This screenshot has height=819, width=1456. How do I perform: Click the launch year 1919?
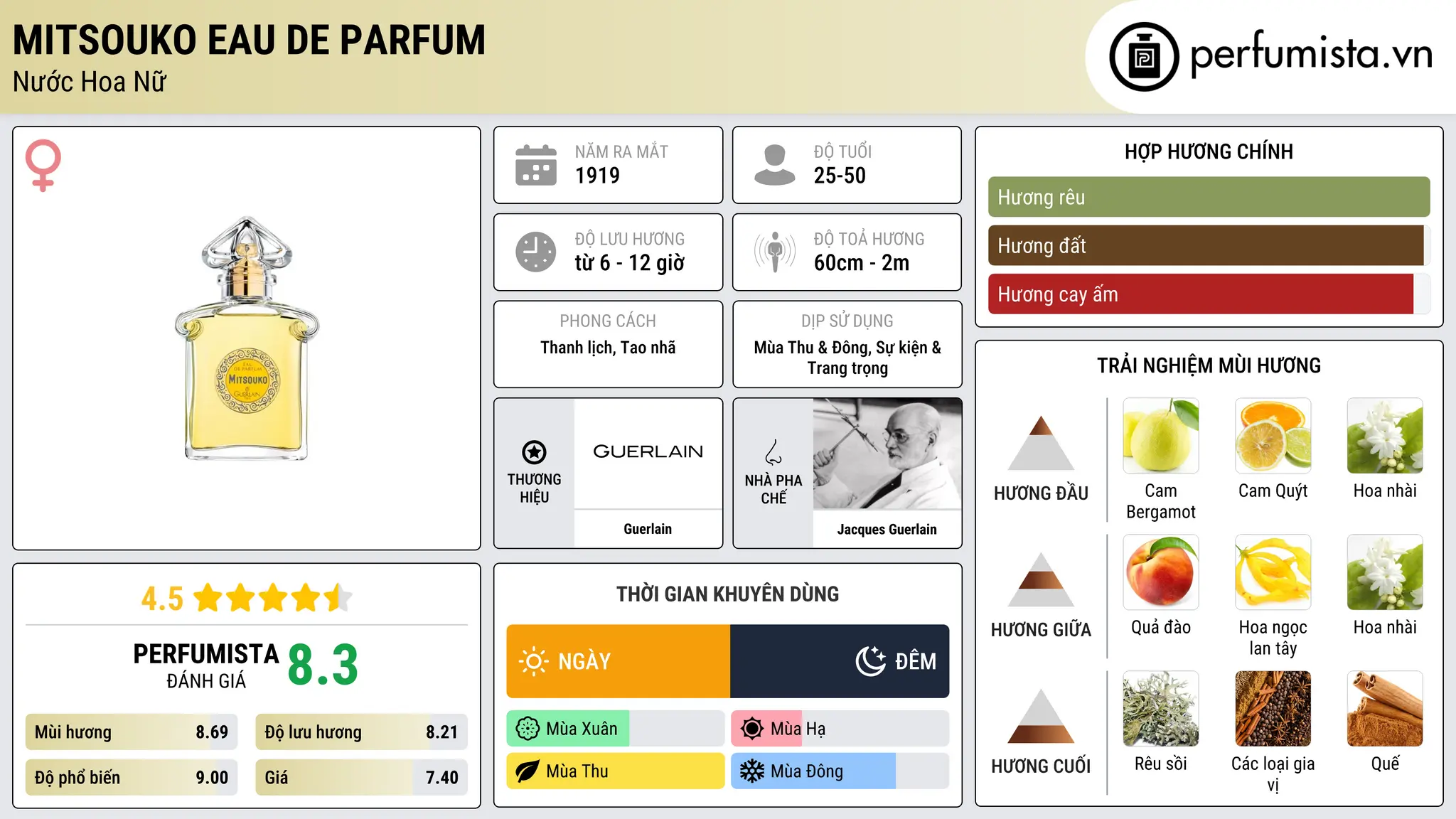(x=597, y=176)
